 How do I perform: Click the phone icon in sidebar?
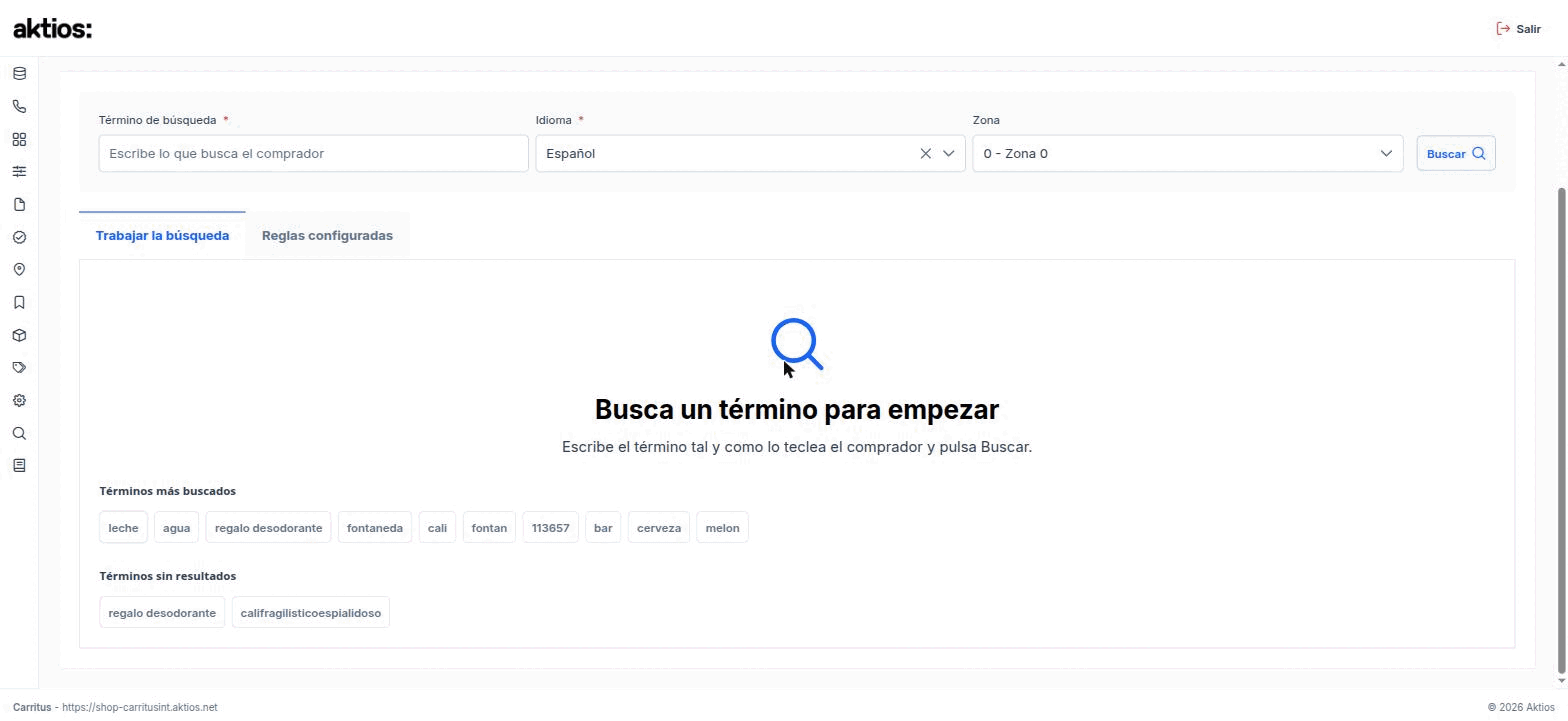19,106
